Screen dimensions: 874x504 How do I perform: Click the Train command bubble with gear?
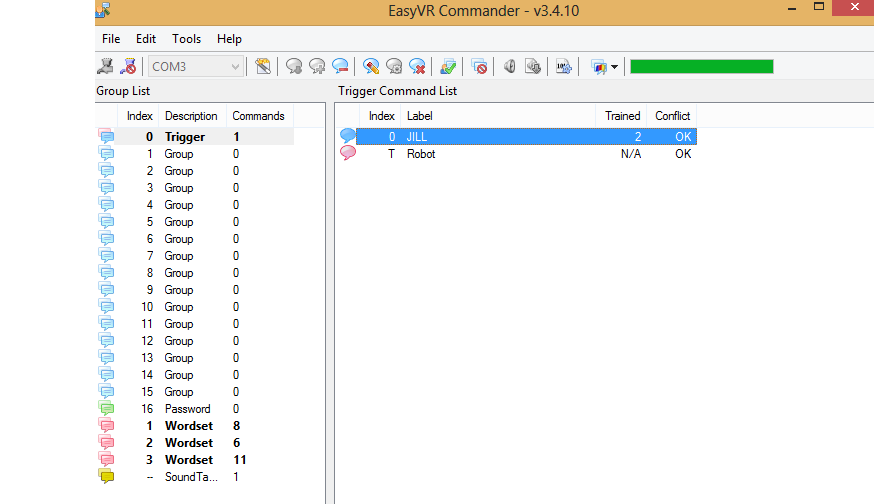394,66
